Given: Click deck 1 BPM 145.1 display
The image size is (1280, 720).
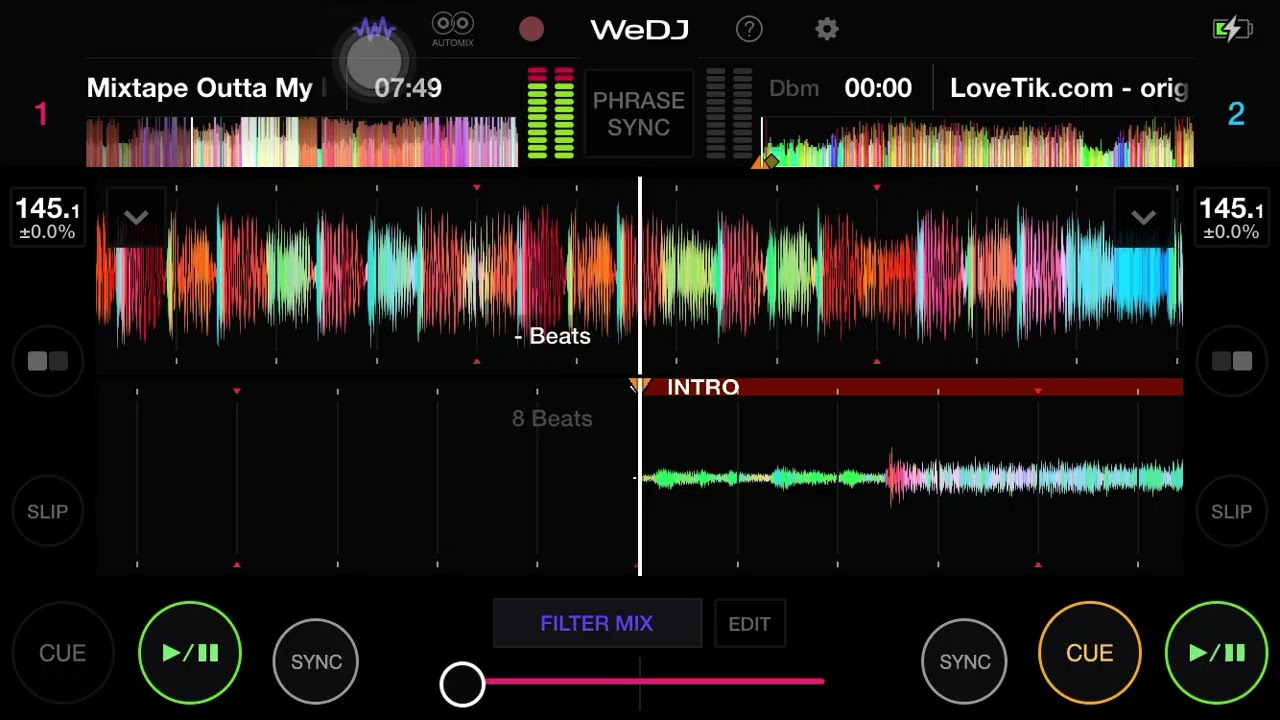Looking at the screenshot, I should tap(47, 218).
